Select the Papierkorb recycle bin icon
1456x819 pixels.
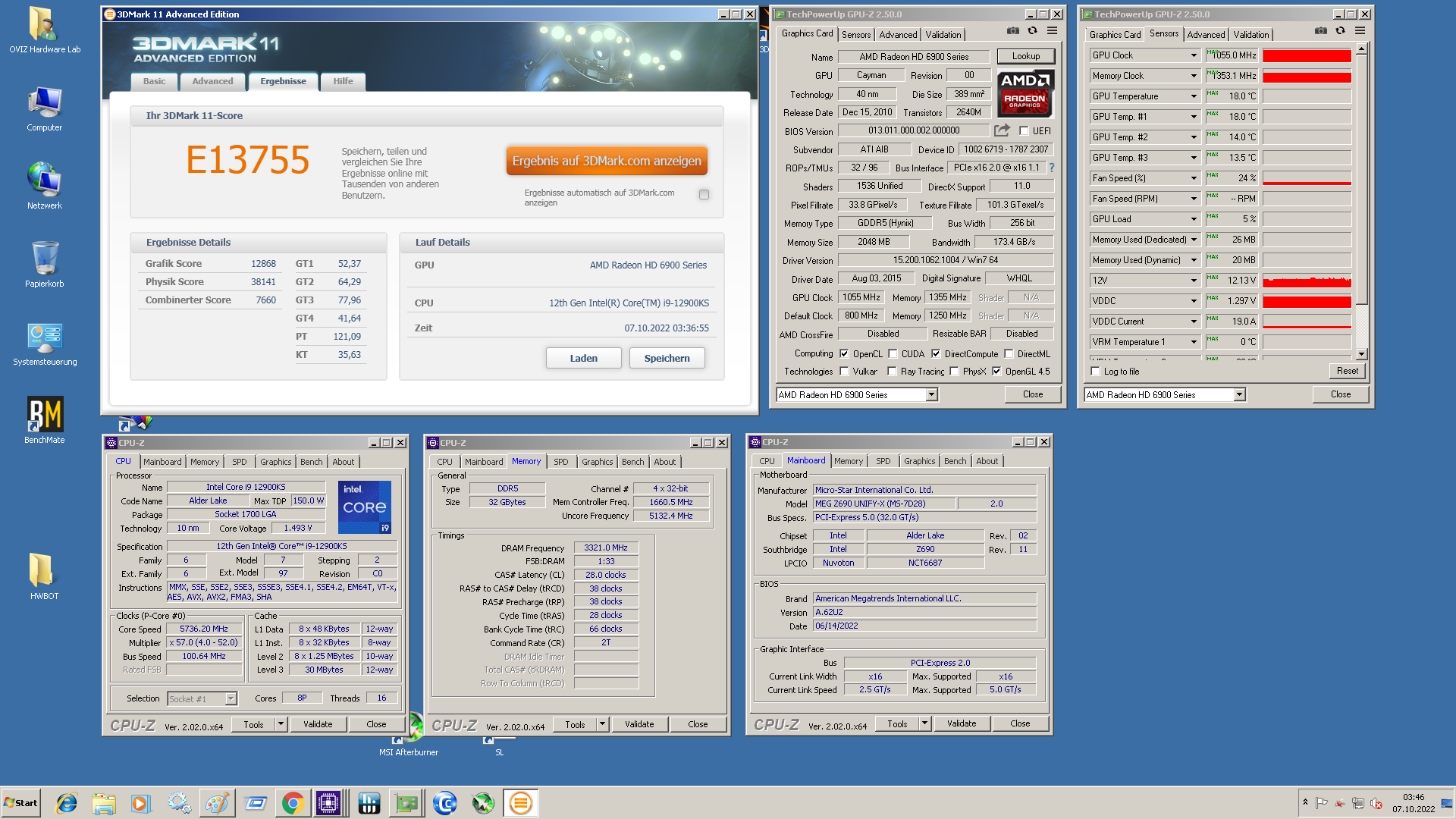click(45, 265)
